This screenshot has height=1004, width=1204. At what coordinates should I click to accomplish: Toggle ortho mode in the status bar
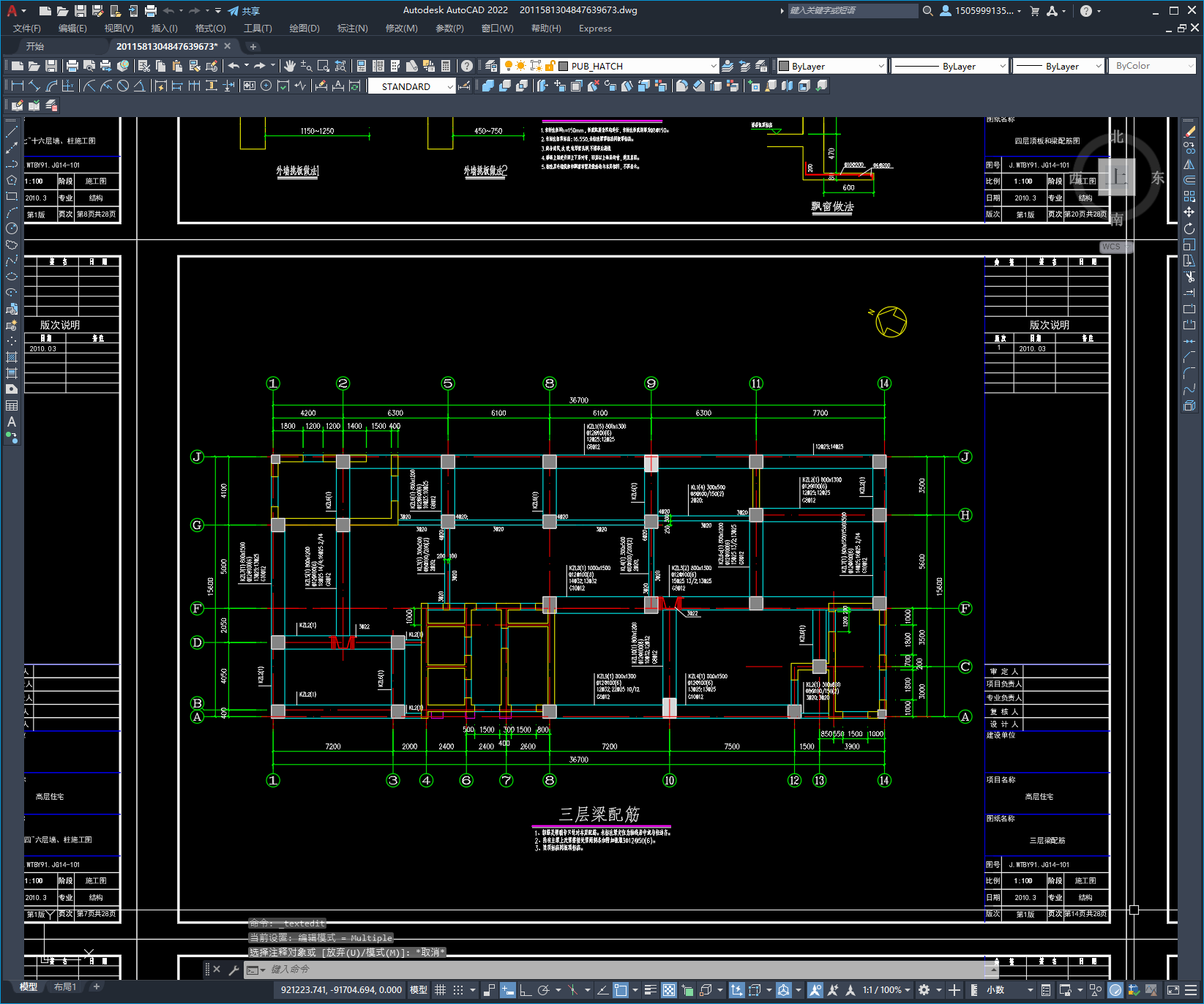[x=526, y=990]
